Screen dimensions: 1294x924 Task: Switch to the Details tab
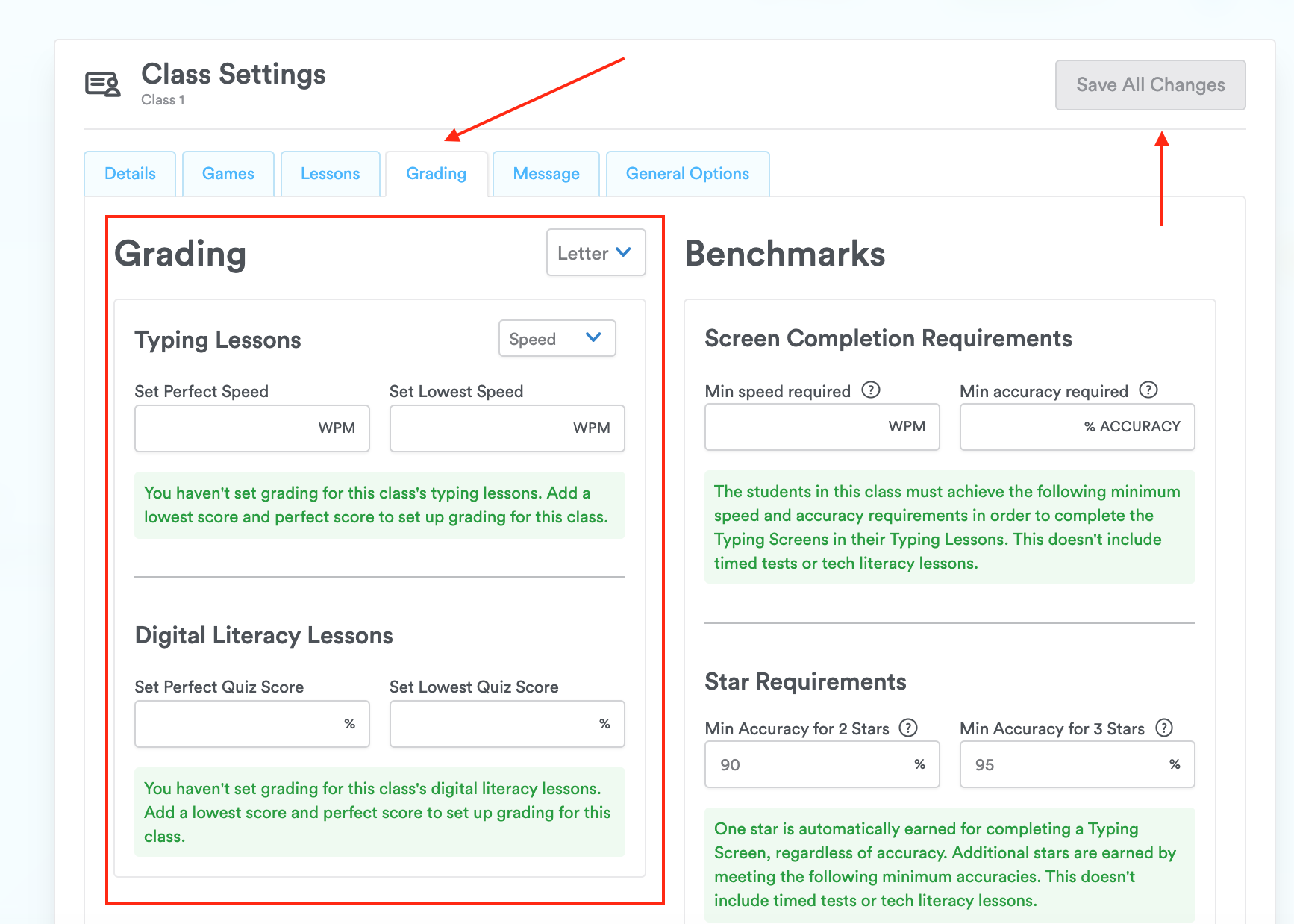(130, 173)
